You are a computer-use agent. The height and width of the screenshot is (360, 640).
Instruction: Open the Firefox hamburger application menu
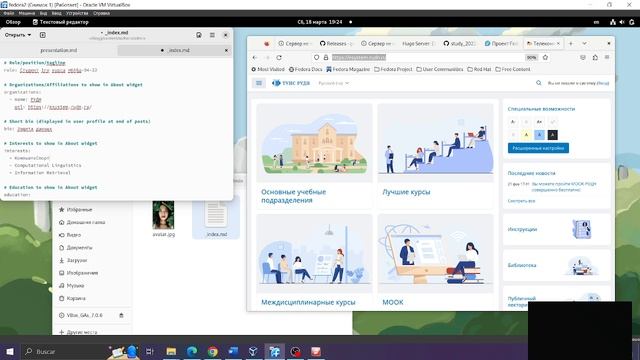[x=607, y=58]
